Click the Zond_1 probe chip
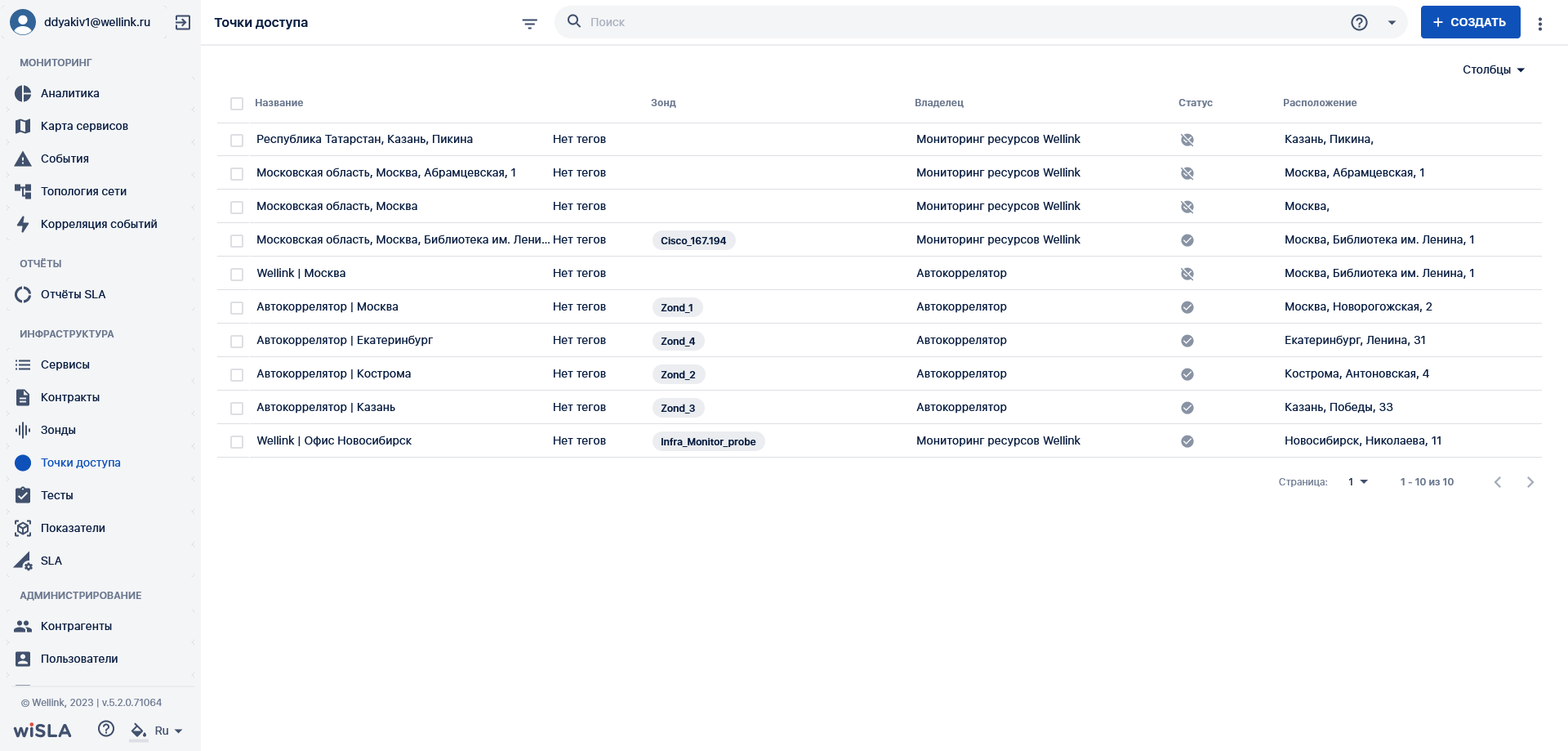Screen dimensions: 1568x751 [x=677, y=307]
